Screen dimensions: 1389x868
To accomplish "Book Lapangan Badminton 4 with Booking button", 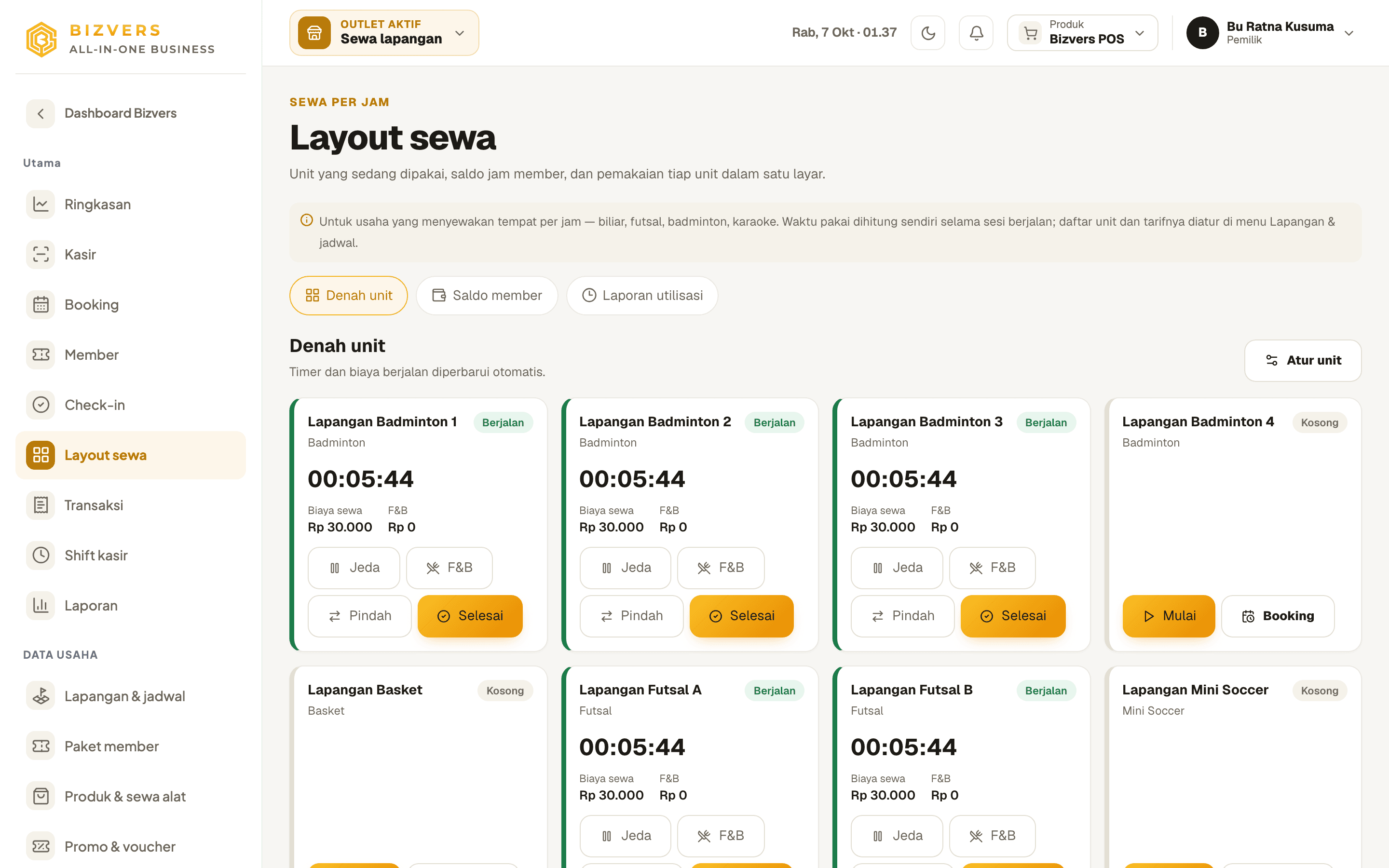I will pos(1278,616).
